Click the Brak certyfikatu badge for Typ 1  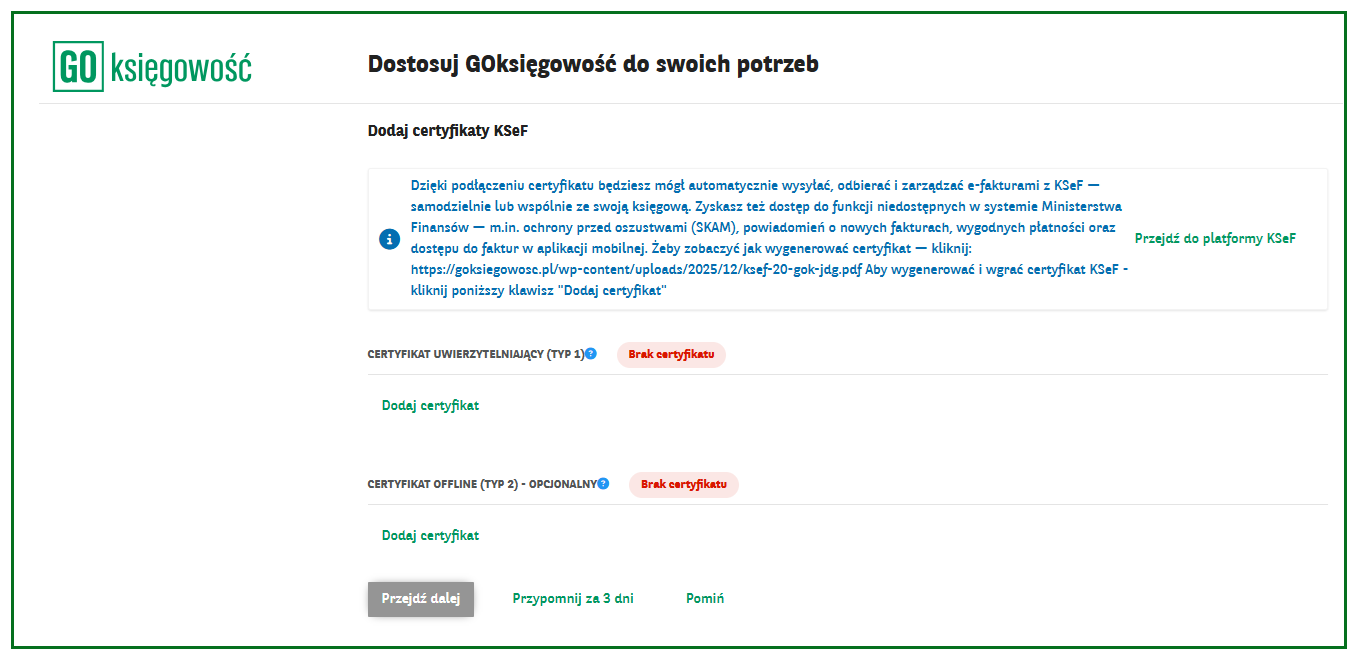click(671, 354)
